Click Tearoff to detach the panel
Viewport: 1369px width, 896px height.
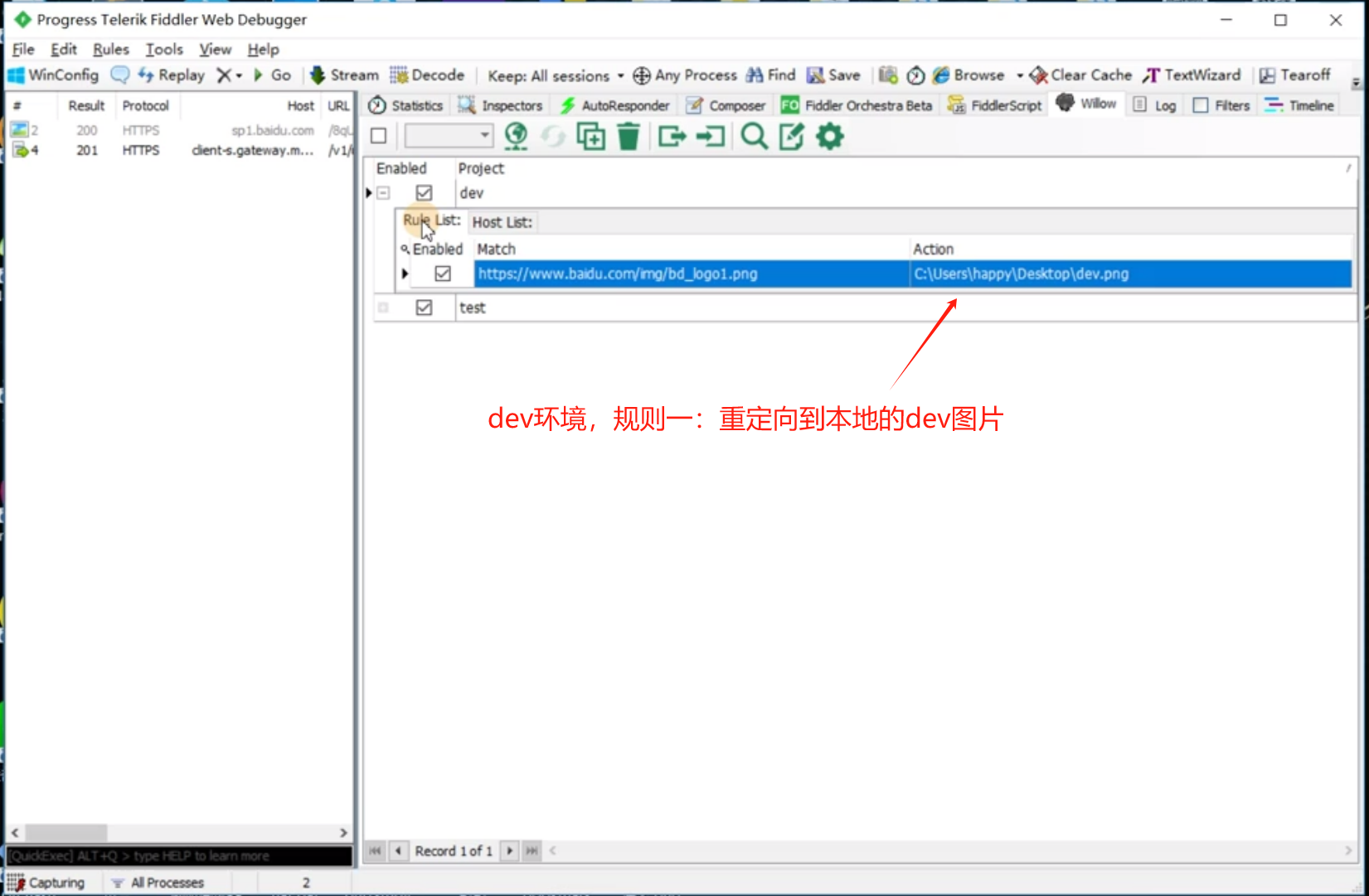point(1294,75)
